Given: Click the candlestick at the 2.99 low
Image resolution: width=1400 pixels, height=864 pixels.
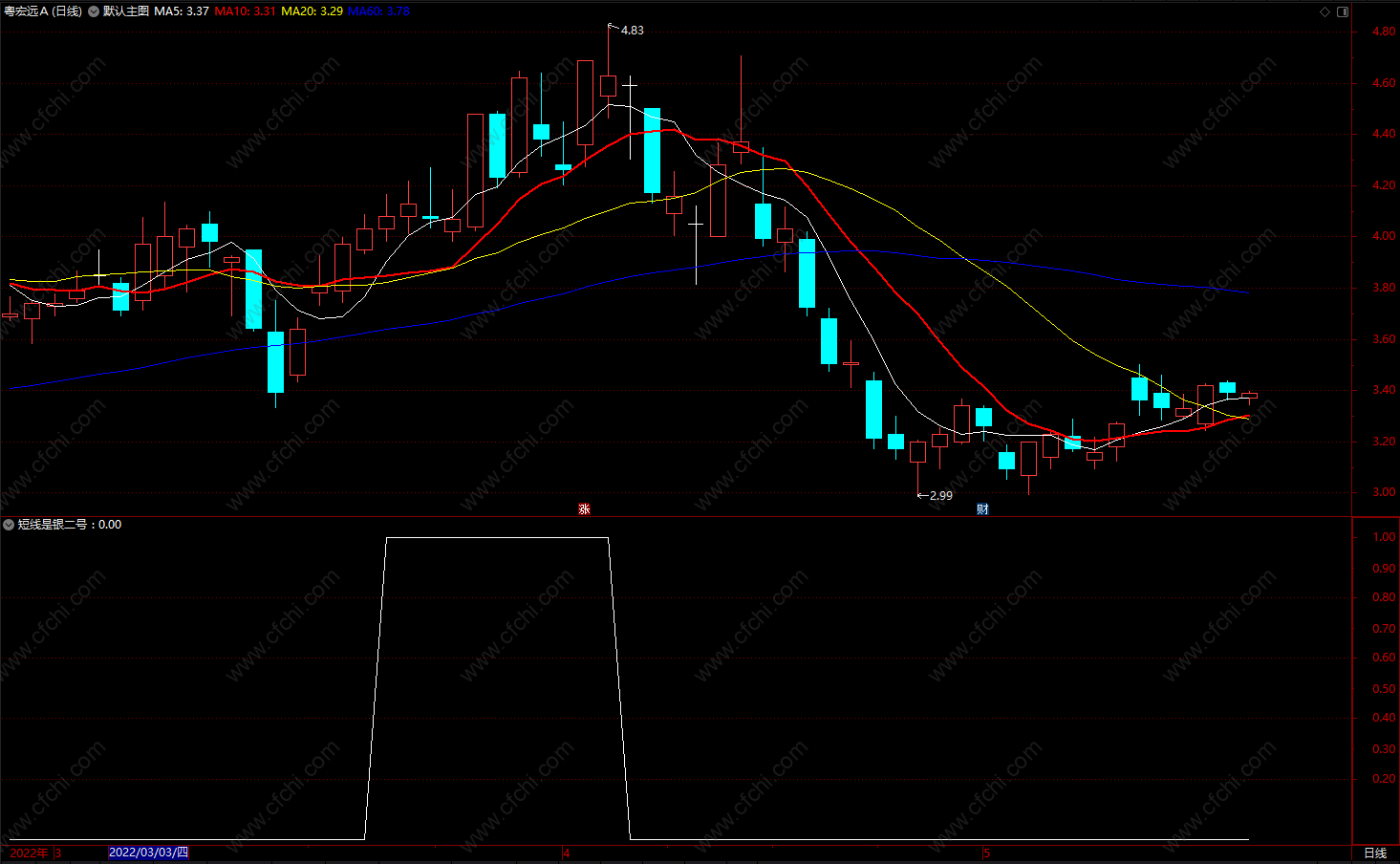Looking at the screenshot, I should (917, 452).
